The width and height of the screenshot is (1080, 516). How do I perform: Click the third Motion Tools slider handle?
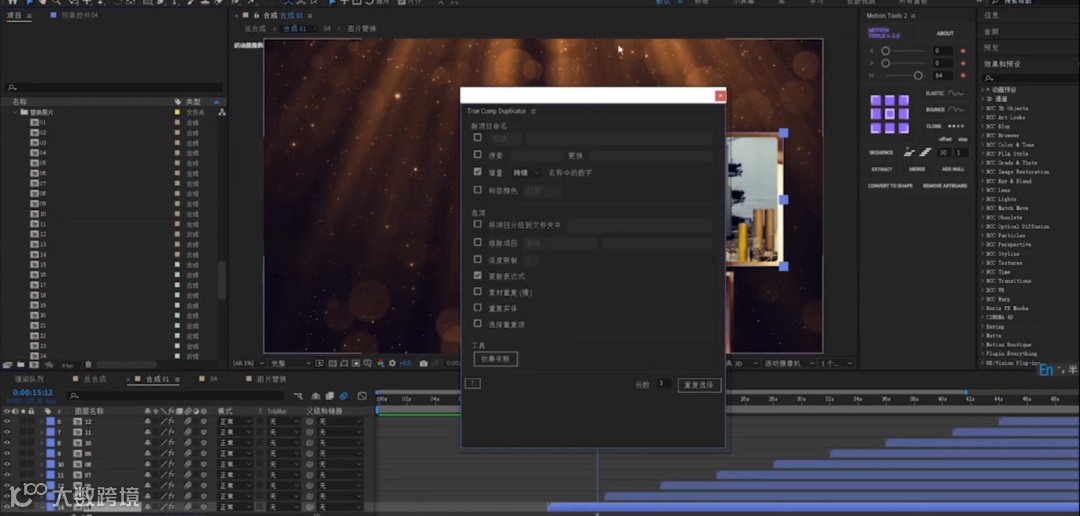point(918,75)
